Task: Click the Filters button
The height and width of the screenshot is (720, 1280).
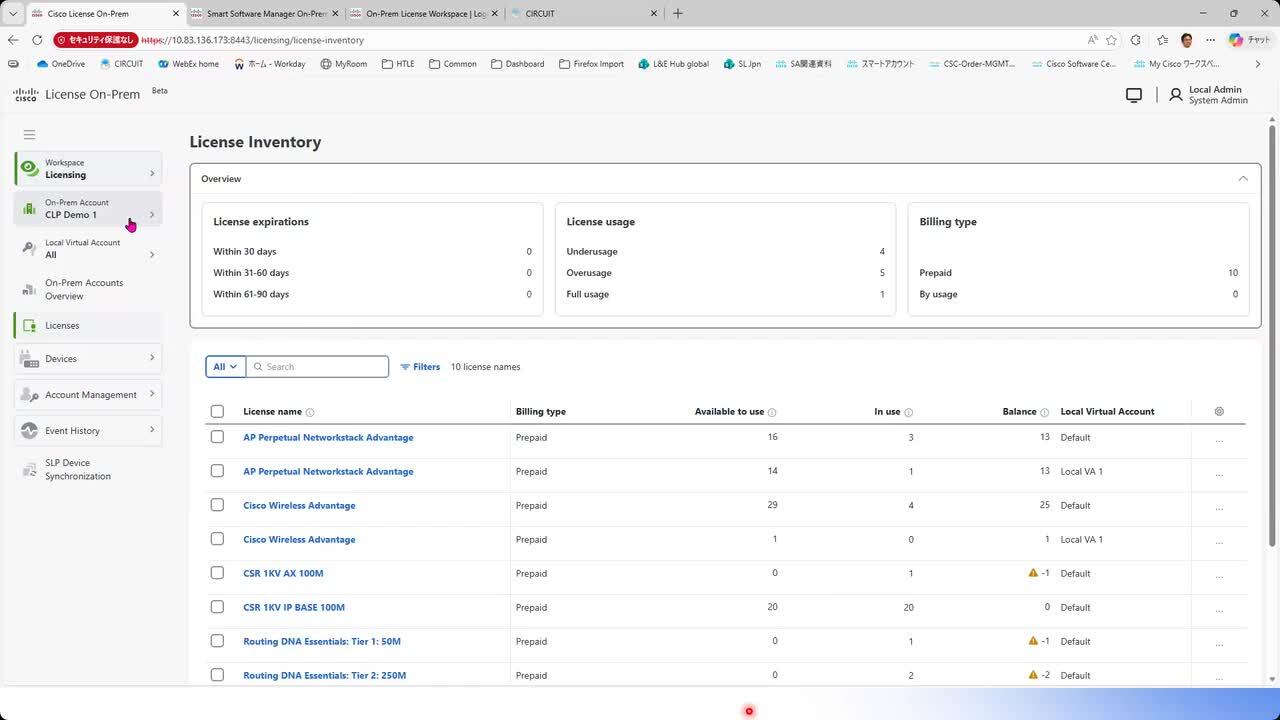Action: coord(420,367)
